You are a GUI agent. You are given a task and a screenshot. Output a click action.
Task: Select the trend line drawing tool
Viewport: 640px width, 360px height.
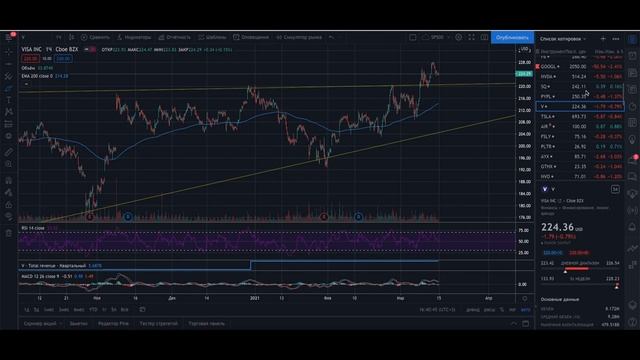coord(9,64)
